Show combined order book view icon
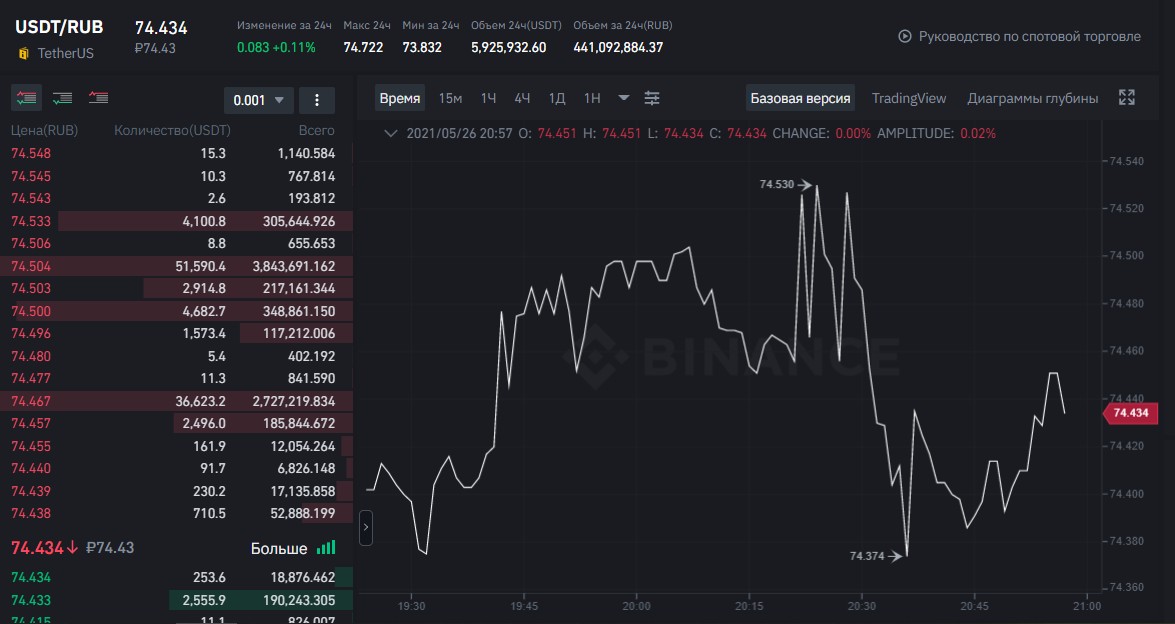Viewport: 1175px width, 624px height. [26, 97]
